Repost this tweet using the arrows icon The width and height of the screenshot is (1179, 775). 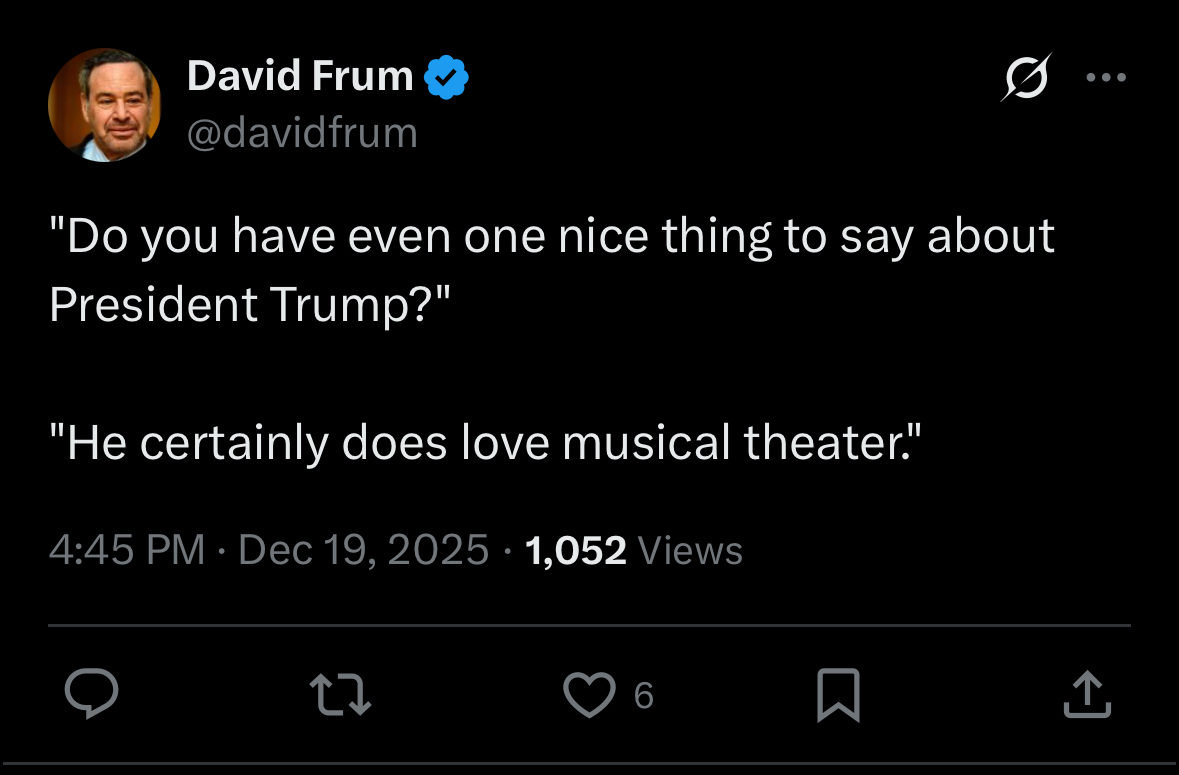(x=341, y=695)
